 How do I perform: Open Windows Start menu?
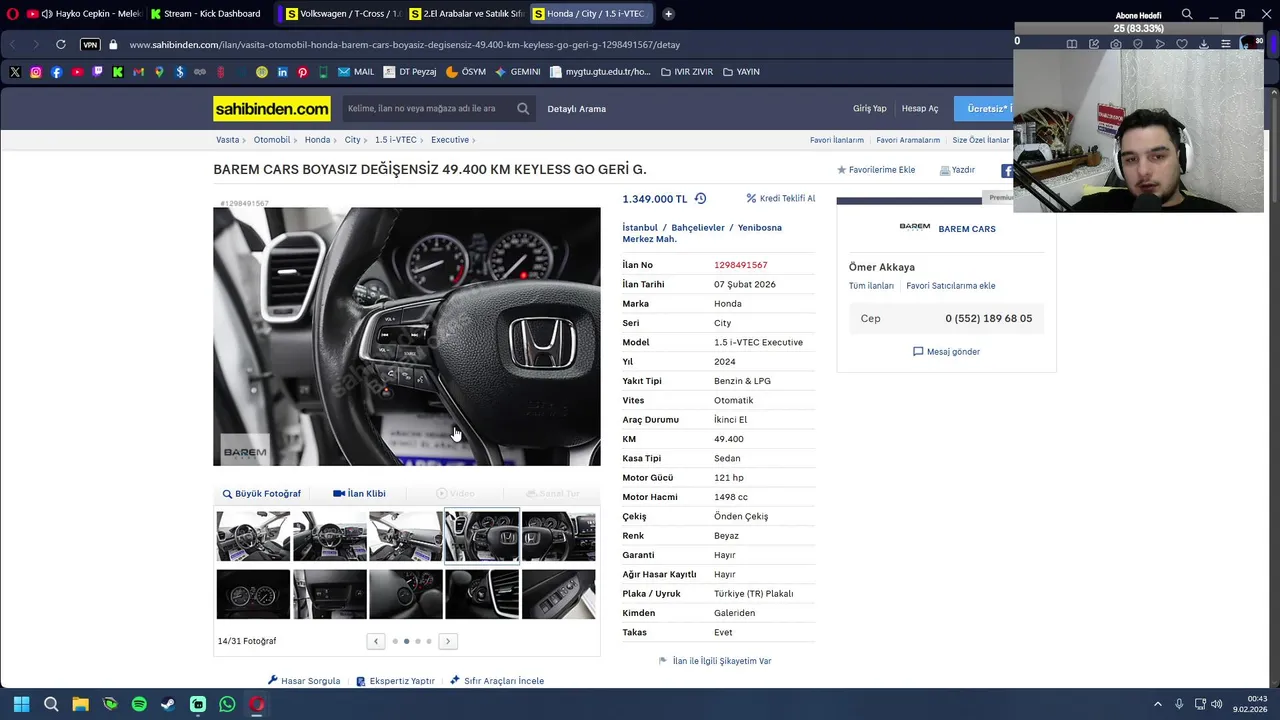tap(22, 704)
